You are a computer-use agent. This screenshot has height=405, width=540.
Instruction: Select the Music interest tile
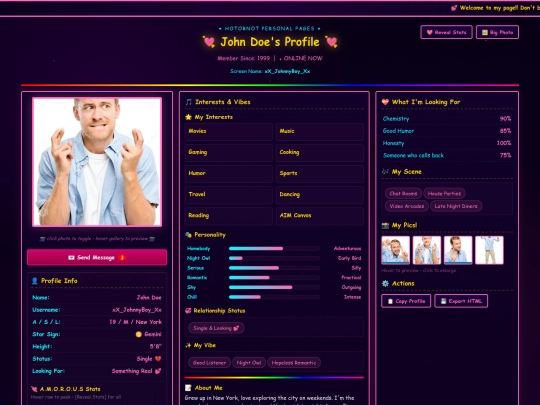(320, 131)
